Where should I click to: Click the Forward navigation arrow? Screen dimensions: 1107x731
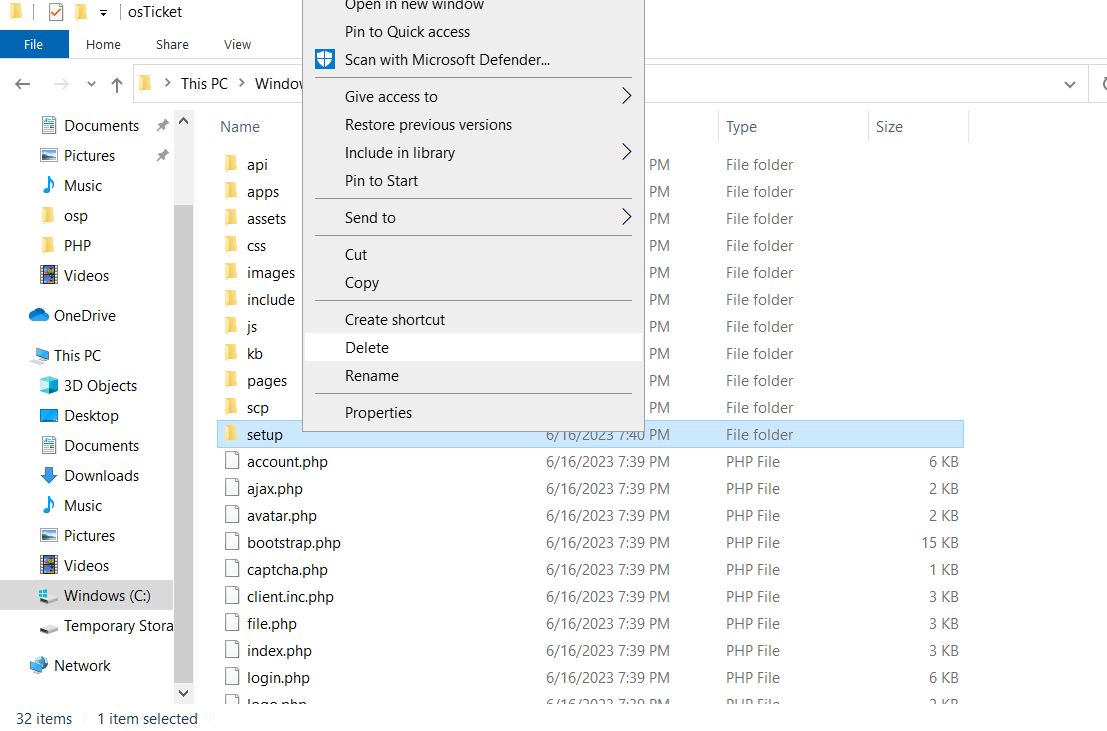click(61, 84)
